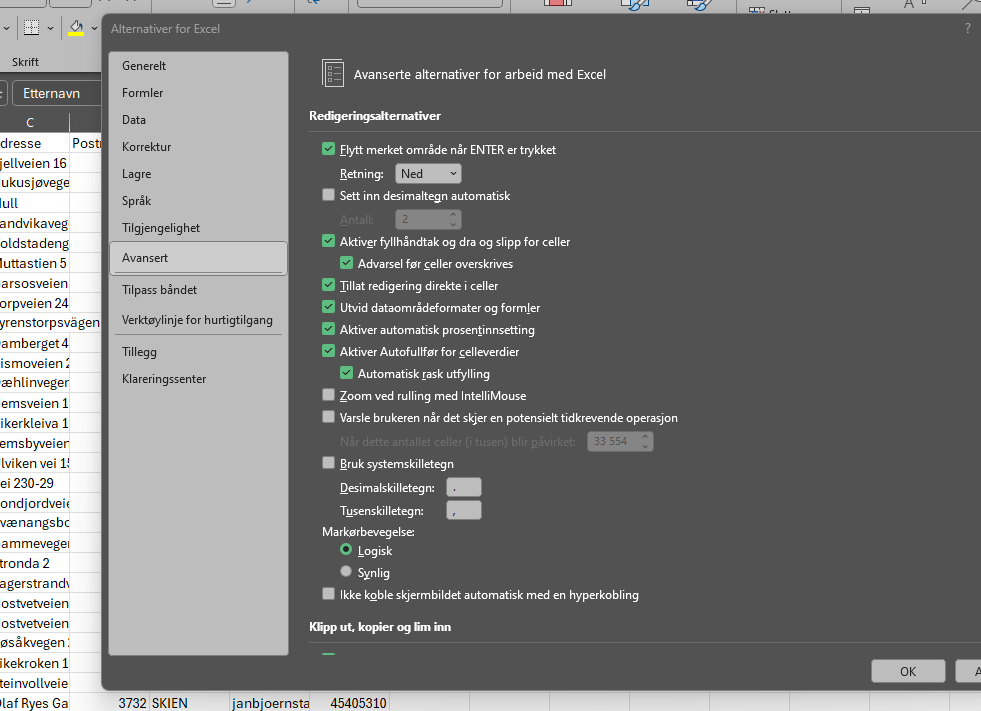Viewport: 981px width, 711px height.
Task: Open the Retning direction dropdown
Action: click(x=429, y=173)
